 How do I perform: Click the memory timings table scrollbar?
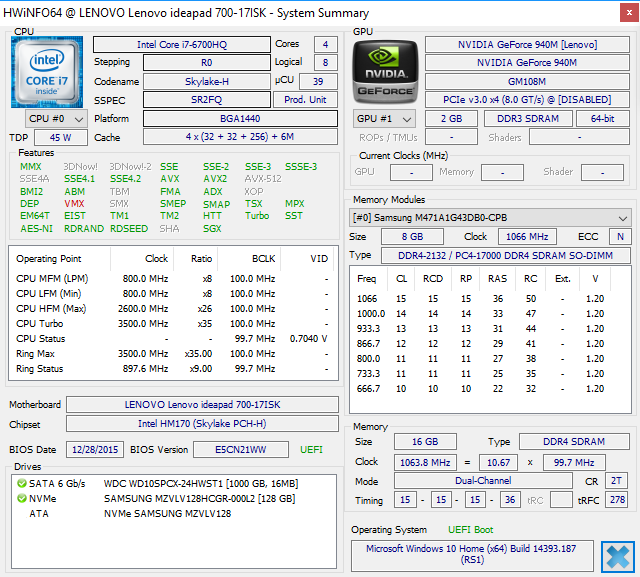pos(624,337)
